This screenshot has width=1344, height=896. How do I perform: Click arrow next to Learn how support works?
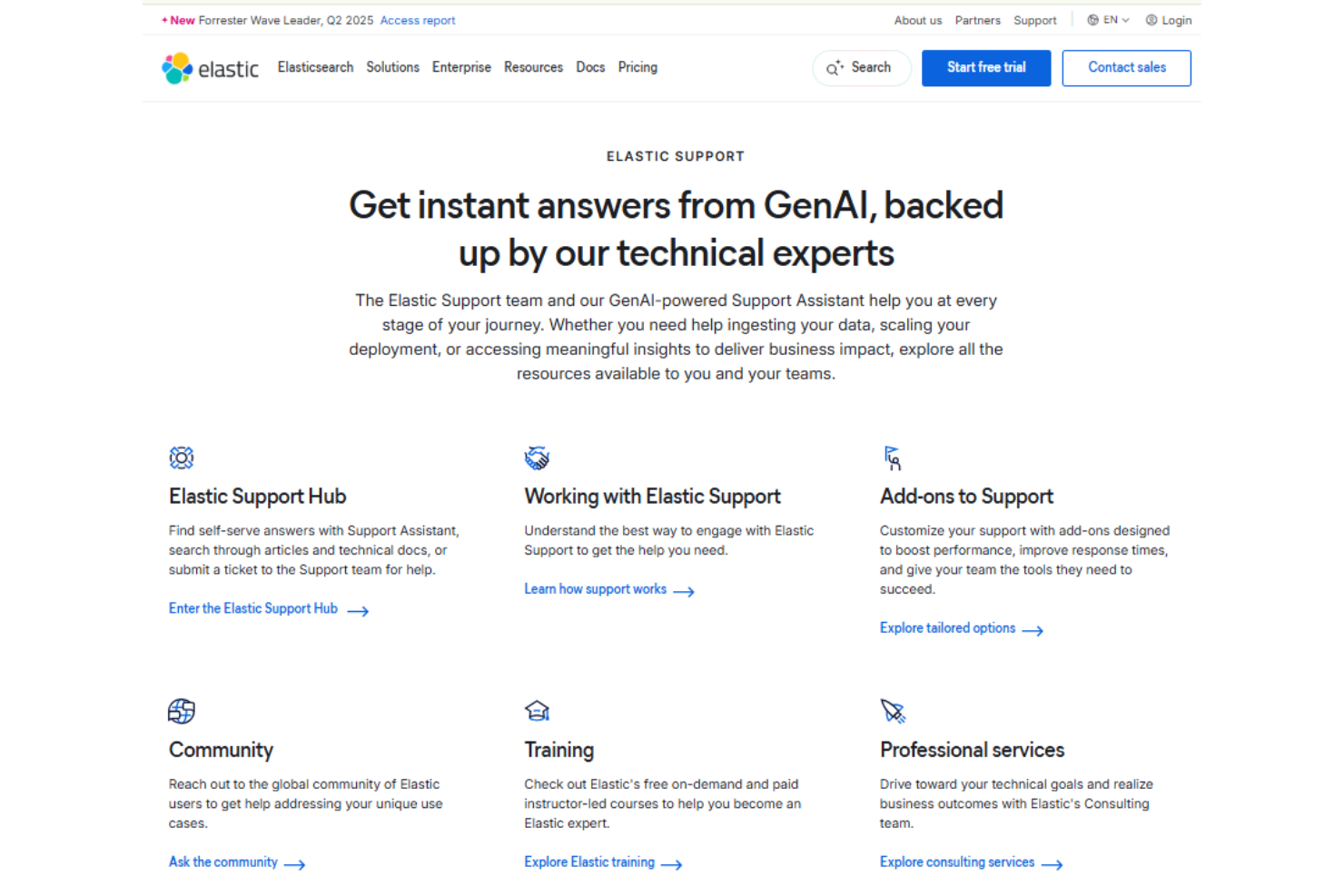(684, 592)
